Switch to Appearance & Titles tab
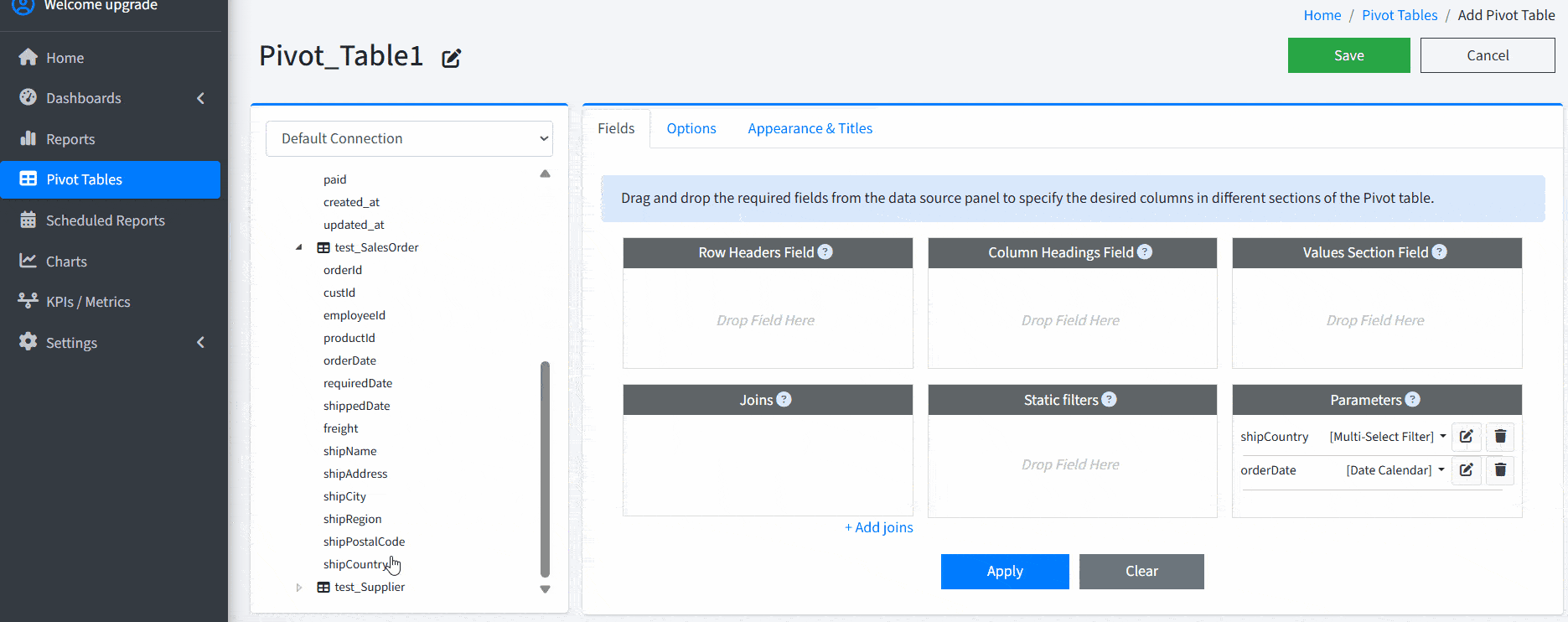The image size is (1568, 622). coord(810,128)
